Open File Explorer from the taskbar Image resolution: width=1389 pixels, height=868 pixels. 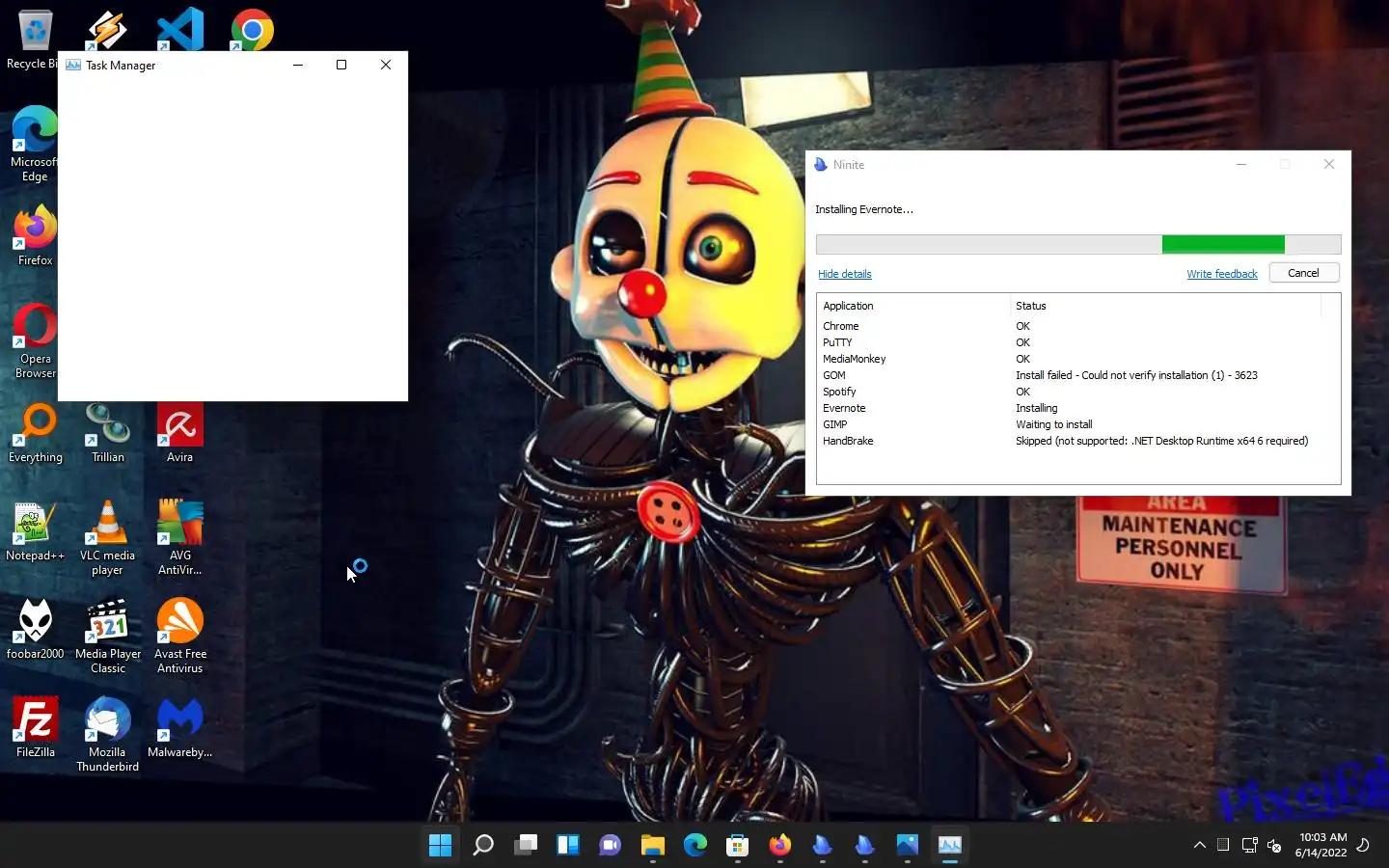tap(652, 845)
